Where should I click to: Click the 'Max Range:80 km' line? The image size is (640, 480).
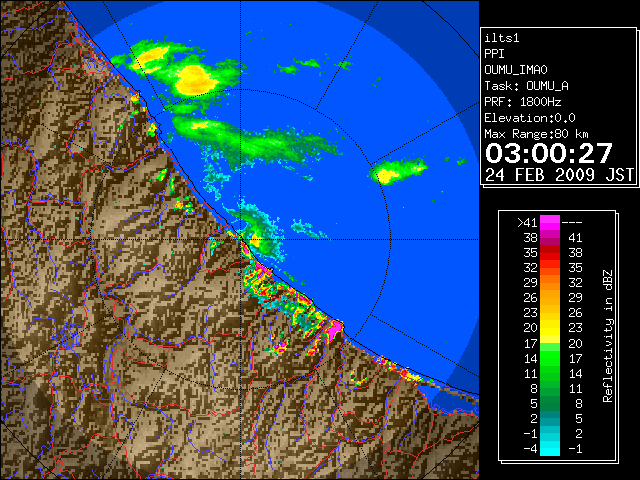coord(536,134)
